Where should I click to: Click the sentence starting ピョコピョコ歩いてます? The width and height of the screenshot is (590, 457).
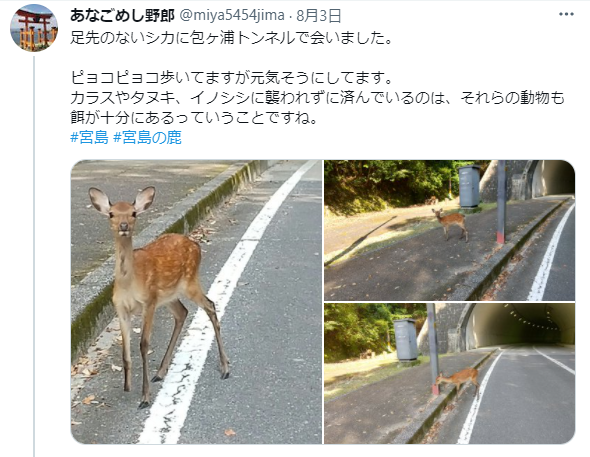click(232, 77)
